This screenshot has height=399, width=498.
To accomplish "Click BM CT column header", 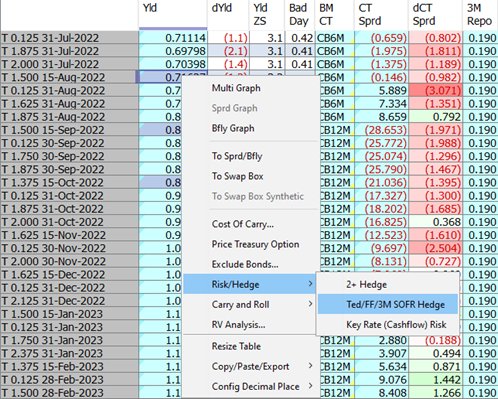I will coord(335,15).
